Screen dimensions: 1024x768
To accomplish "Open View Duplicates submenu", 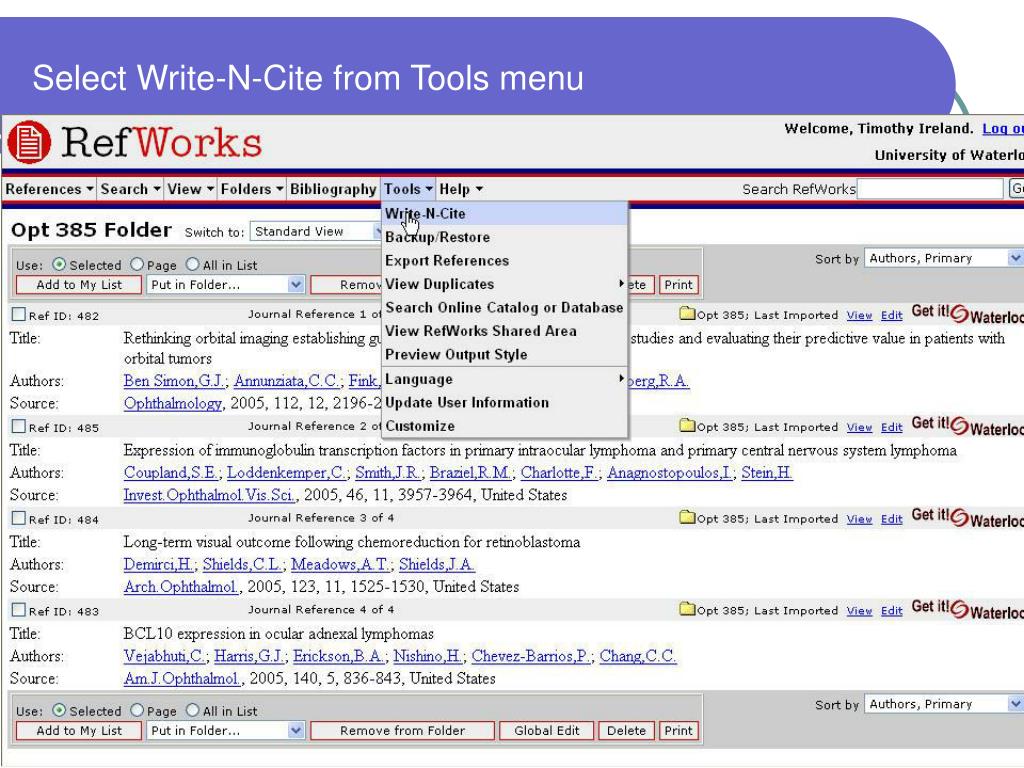I will point(504,284).
